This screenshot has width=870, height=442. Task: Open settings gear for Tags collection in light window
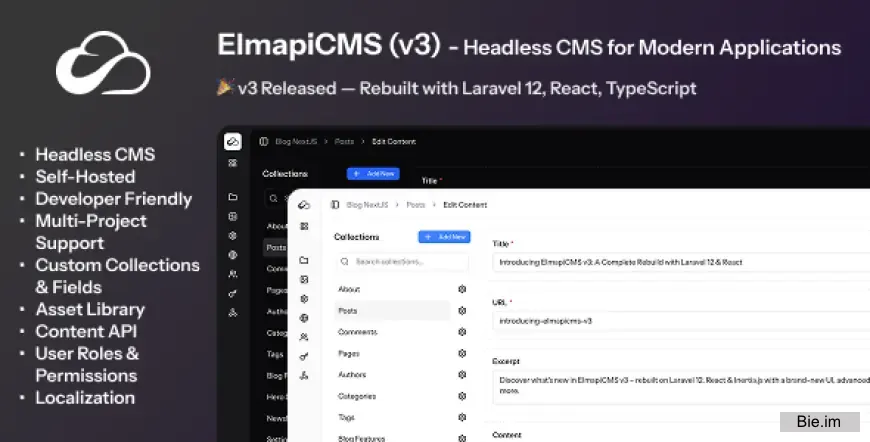pos(462,417)
